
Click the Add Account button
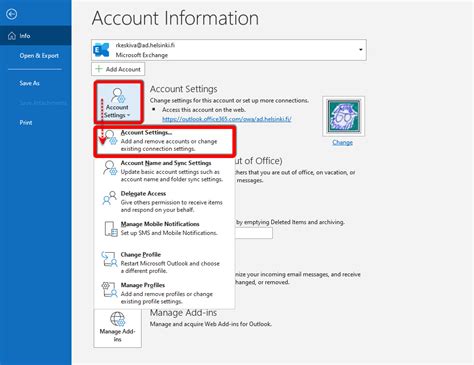click(118, 69)
